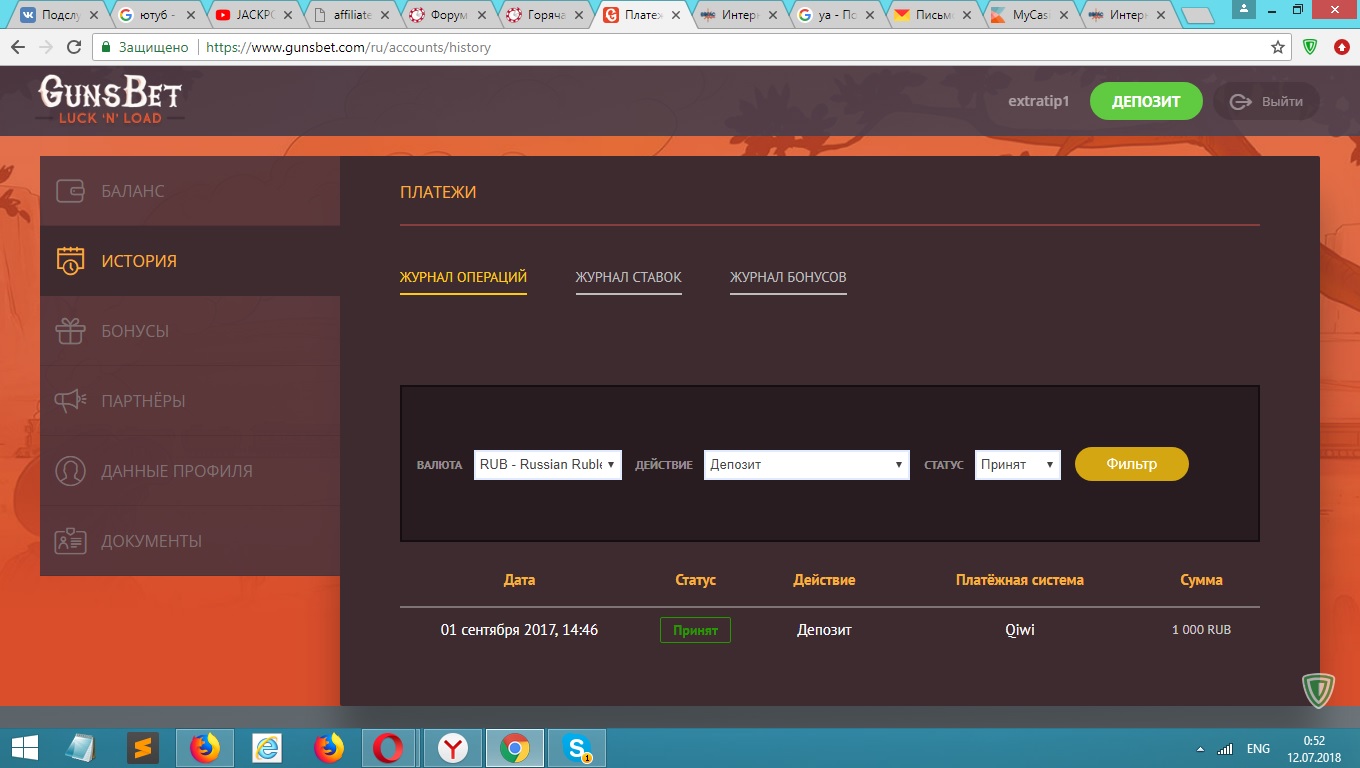The width and height of the screenshot is (1360, 768).
Task: Click the shield overlay icon at page bottom-right
Action: point(1320,691)
